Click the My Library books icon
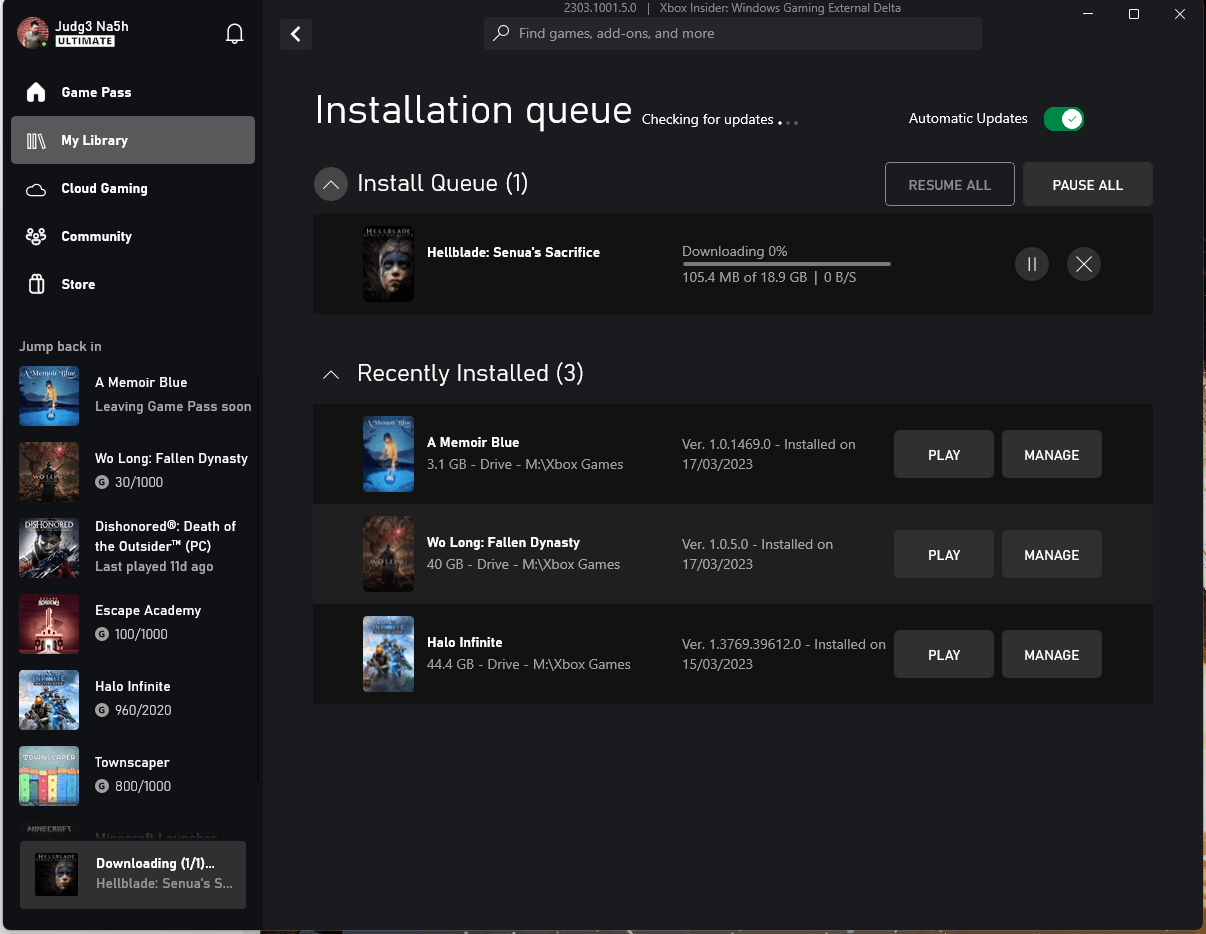1206x934 pixels. [x=36, y=141]
